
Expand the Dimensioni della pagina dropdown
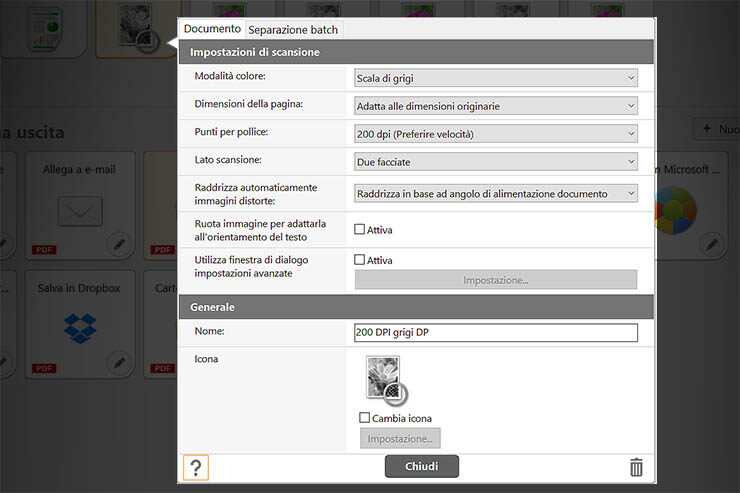pyautogui.click(x=496, y=105)
